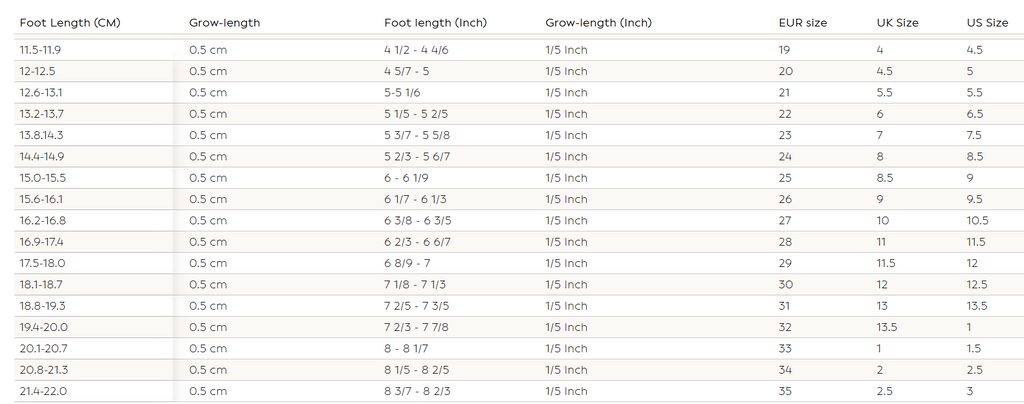Select the Foot length (Inch) header

(x=431, y=23)
